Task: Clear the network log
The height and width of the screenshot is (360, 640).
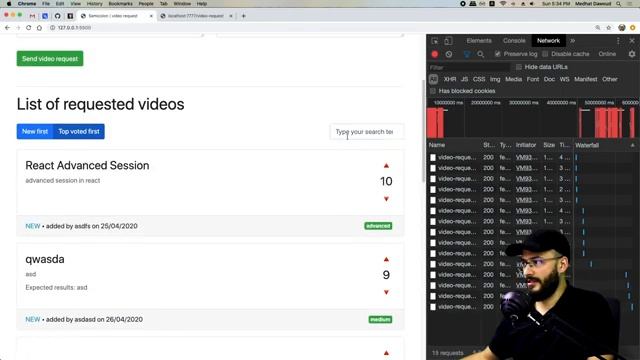Action: tap(449, 54)
